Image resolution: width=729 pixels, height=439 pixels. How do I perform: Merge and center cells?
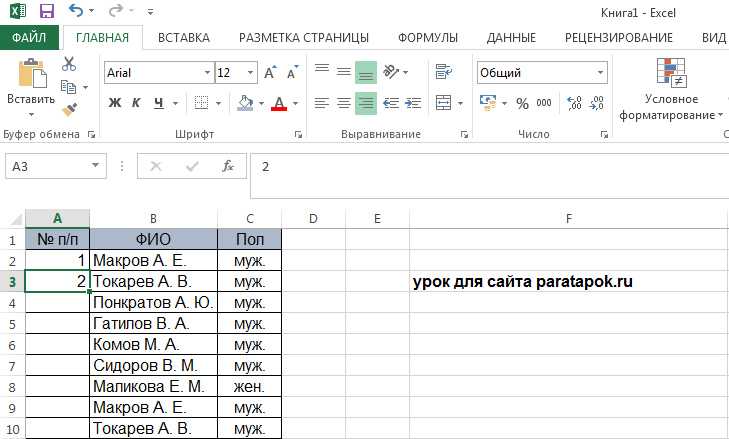click(x=444, y=102)
